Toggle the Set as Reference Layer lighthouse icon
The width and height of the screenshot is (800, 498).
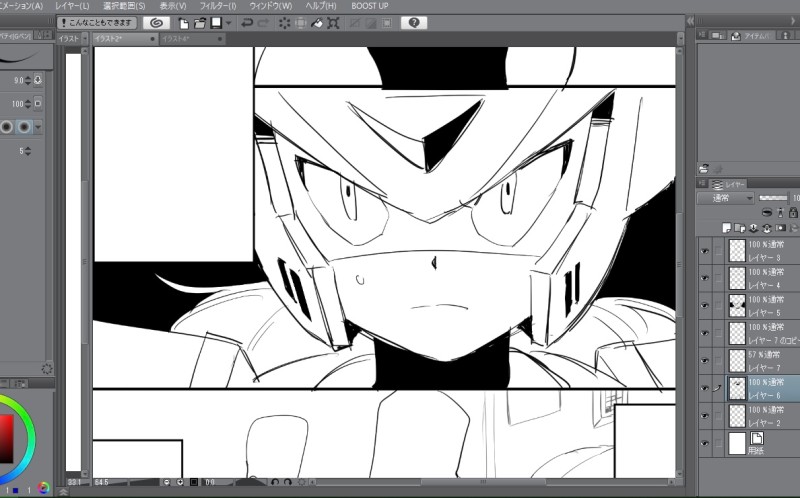[x=780, y=212]
